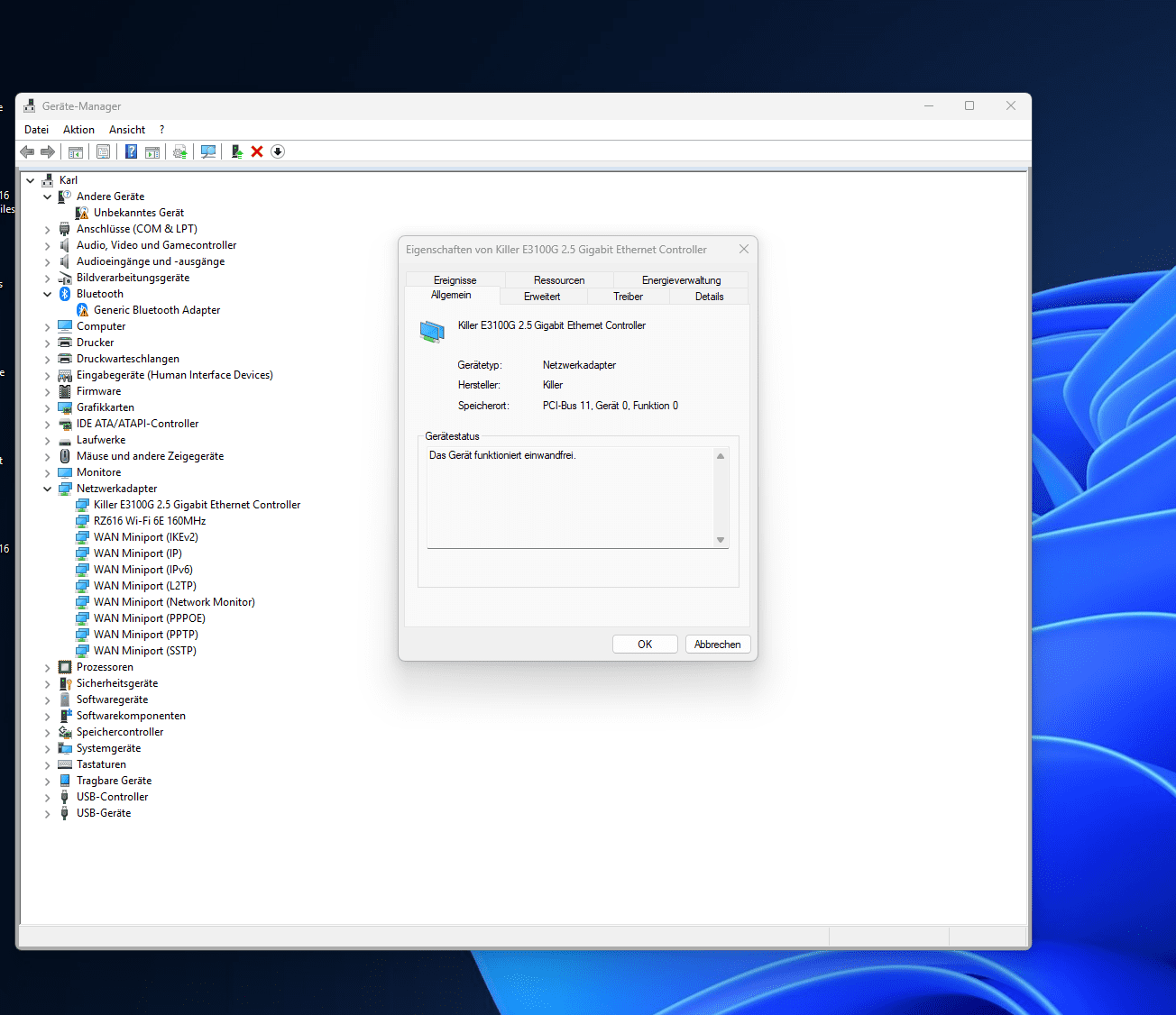Click the Tastaturen keyboard icon
The width and height of the screenshot is (1176, 1015).
point(65,764)
